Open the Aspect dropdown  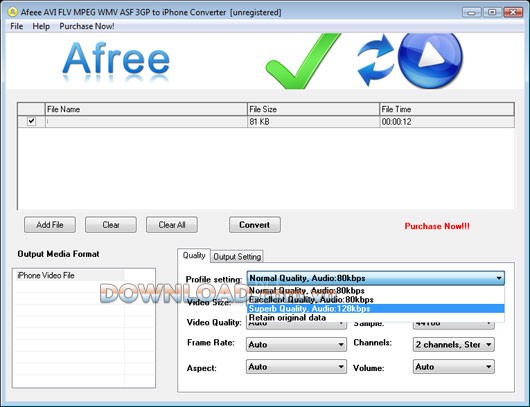296,367
